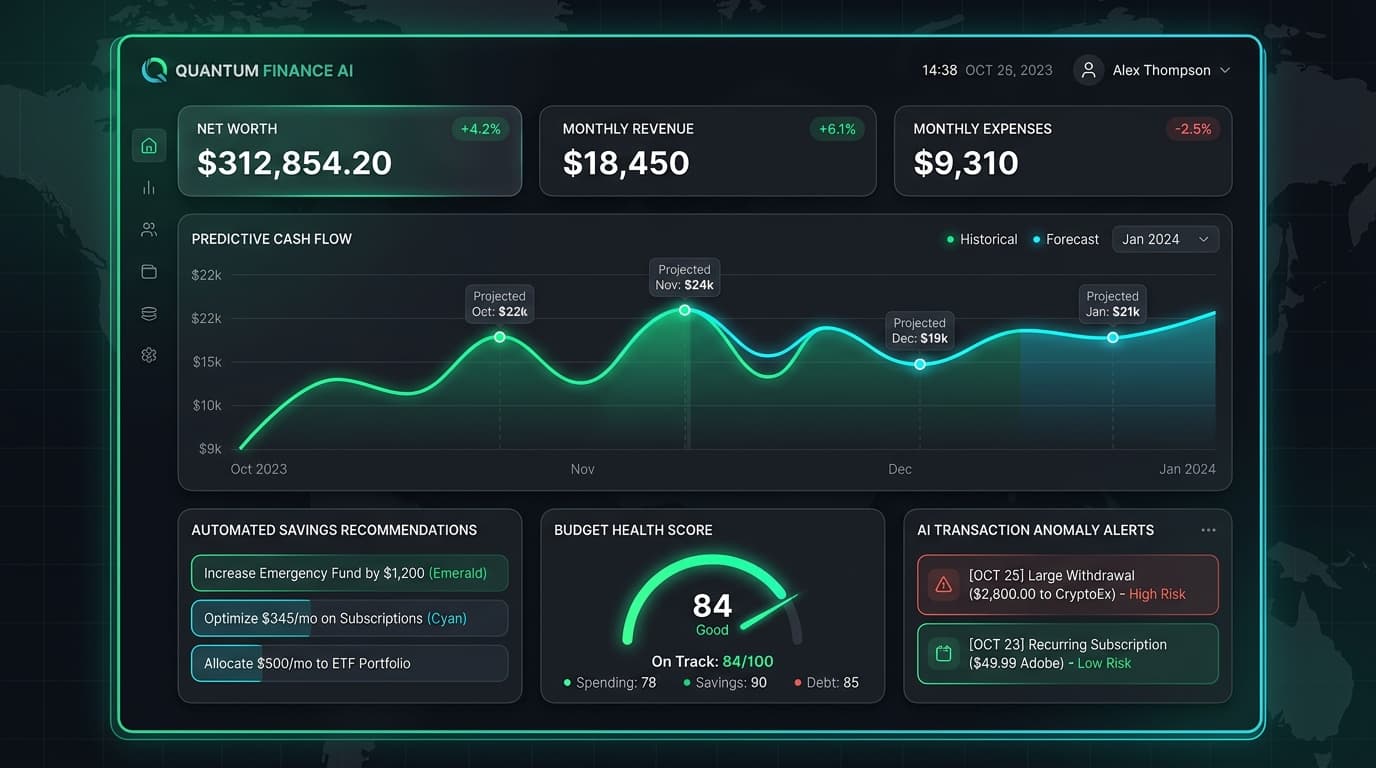This screenshot has width=1376, height=768.
Task: Open the Home dashboard in the sidebar
Action: 149,146
